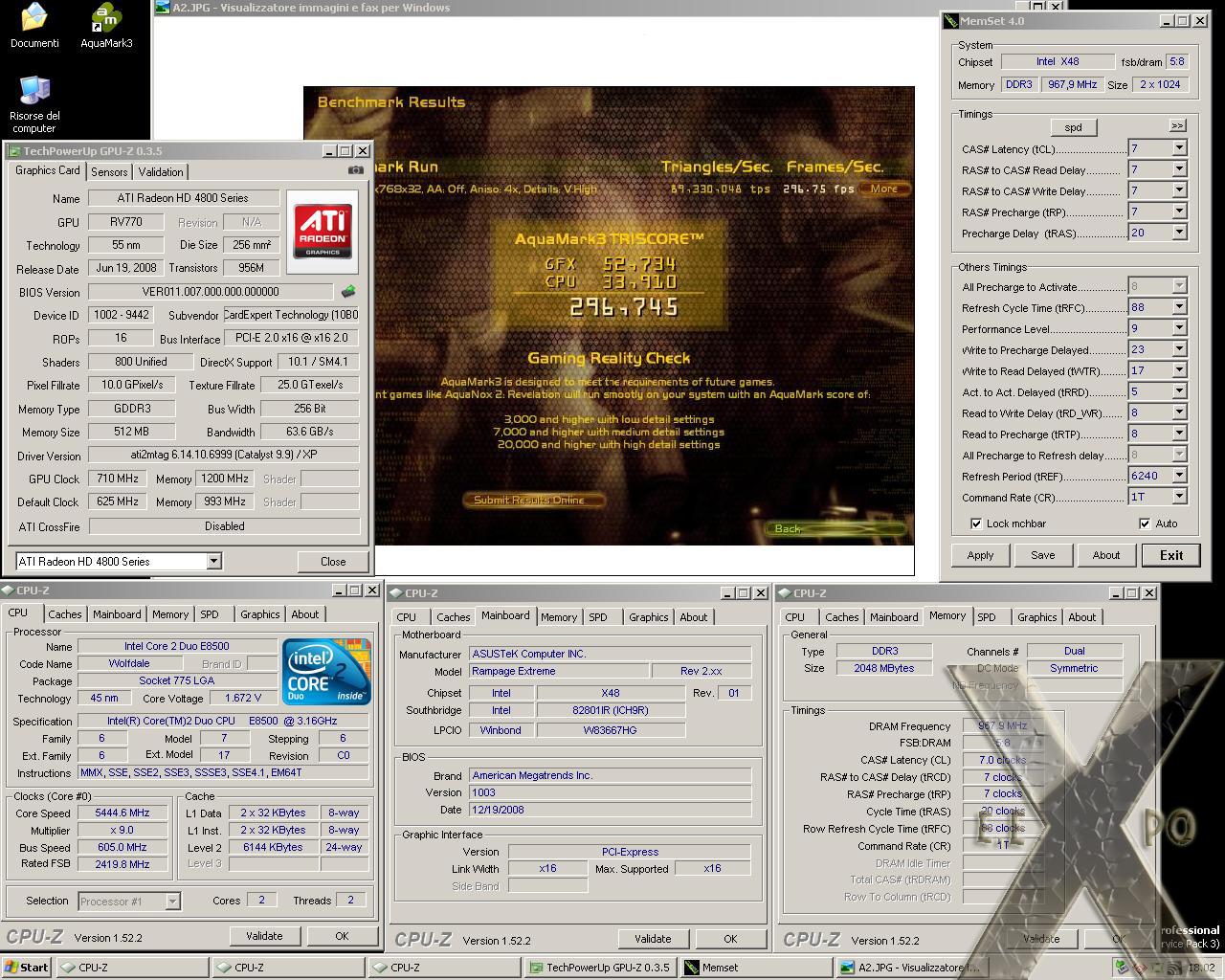Open the Start menu
This screenshot has height=980, width=1225.
[x=27, y=968]
